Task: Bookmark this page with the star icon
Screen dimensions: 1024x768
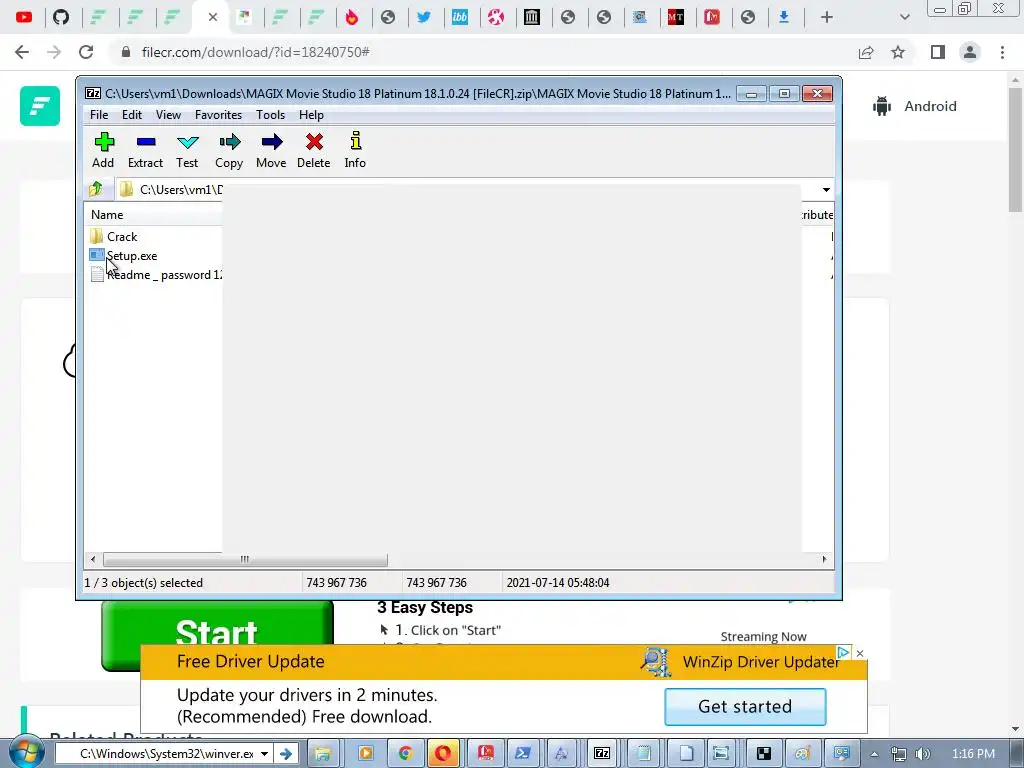Action: [x=898, y=52]
